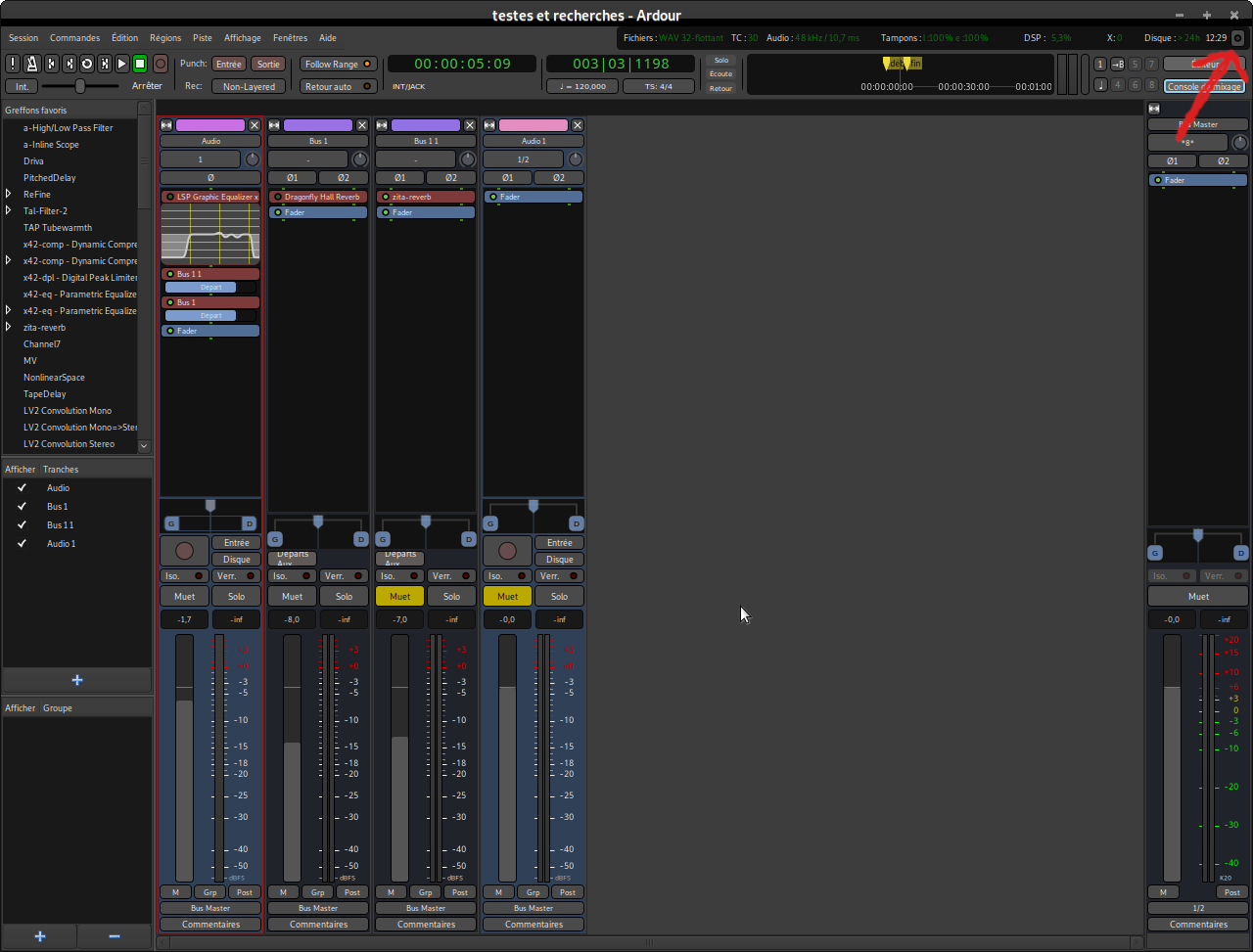
Task: Start playback with the play icon
Action: [121, 64]
